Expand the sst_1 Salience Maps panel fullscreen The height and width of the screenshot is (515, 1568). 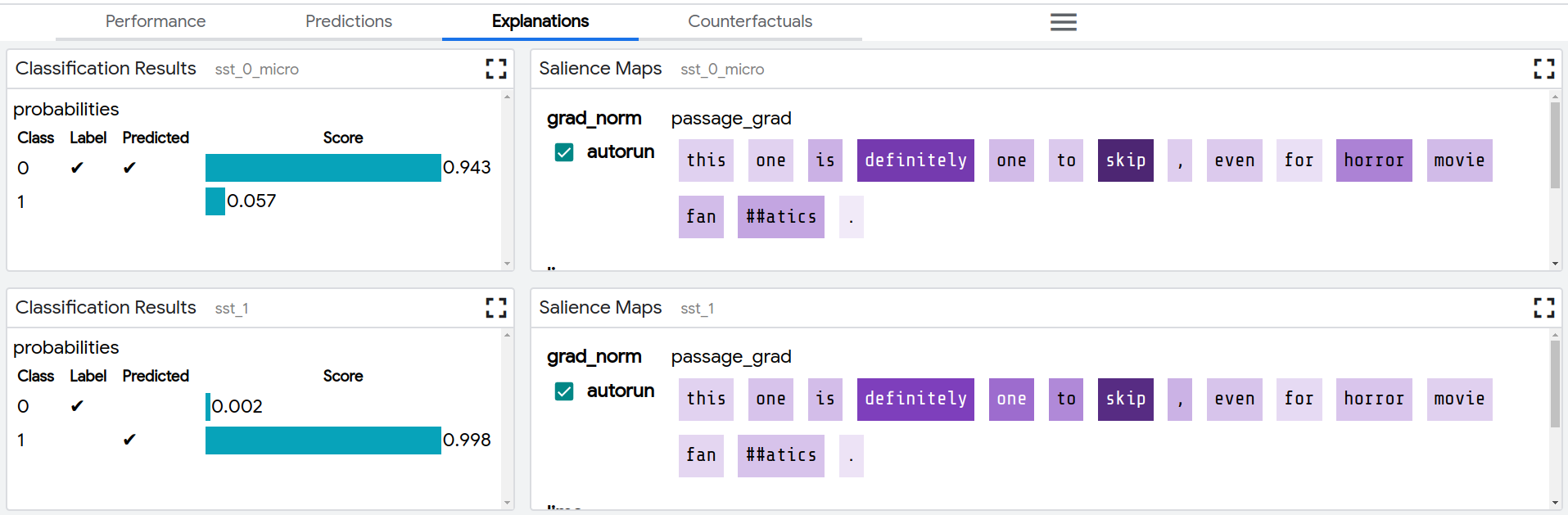click(x=1543, y=308)
